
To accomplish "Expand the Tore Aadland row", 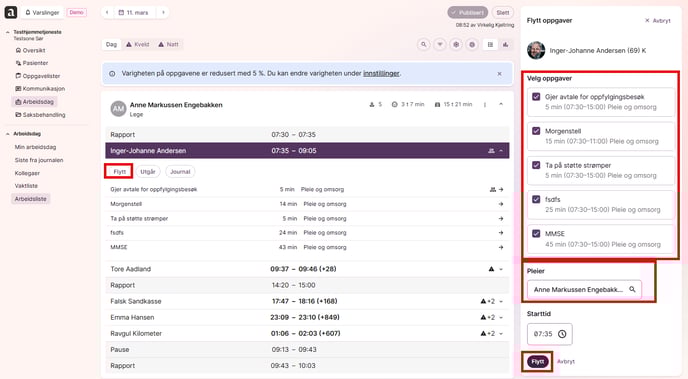I will 501,269.
